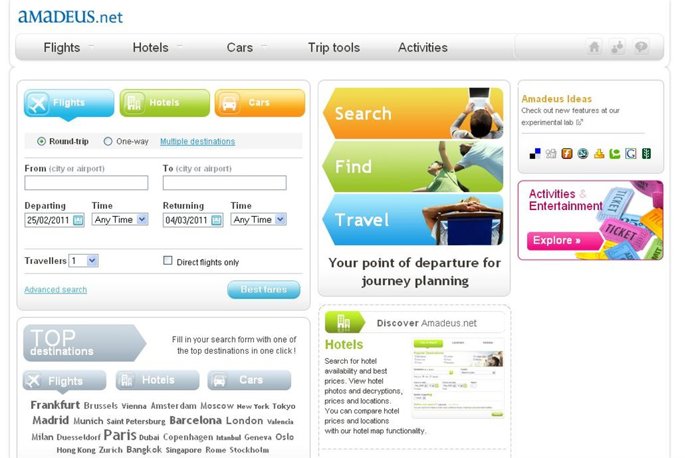690x458 pixels.
Task: Click the Delicious bookmark share icon
Action: 535,154
